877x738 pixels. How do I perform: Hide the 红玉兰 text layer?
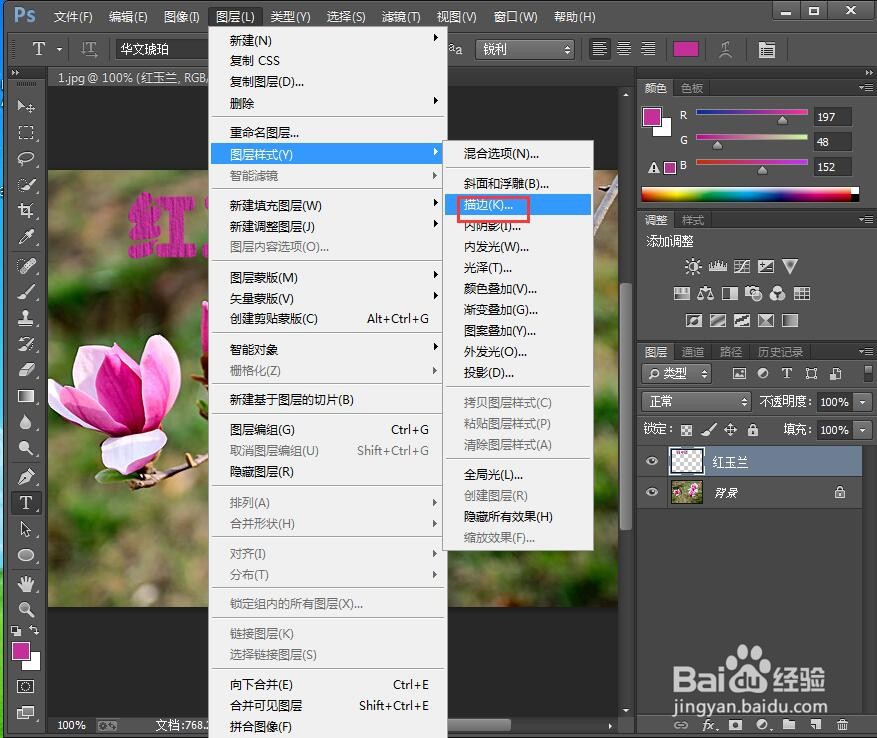[652, 462]
